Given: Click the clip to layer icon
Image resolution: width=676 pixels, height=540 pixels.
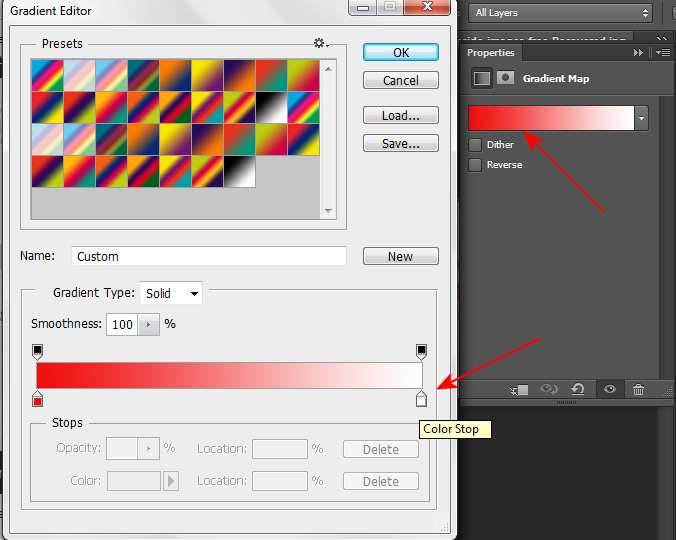Looking at the screenshot, I should pos(519,390).
